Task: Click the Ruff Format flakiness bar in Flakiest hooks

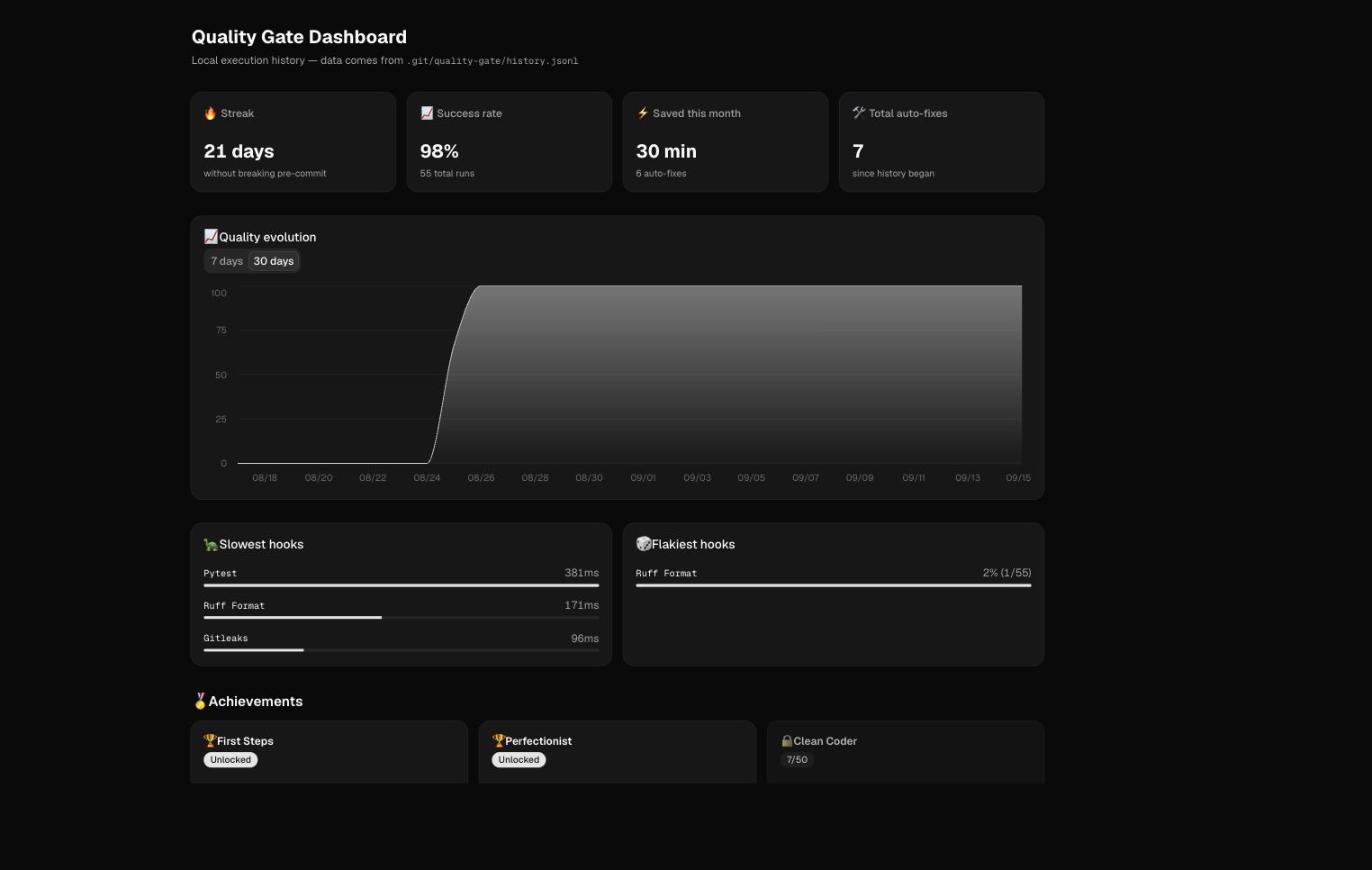Action: click(833, 585)
